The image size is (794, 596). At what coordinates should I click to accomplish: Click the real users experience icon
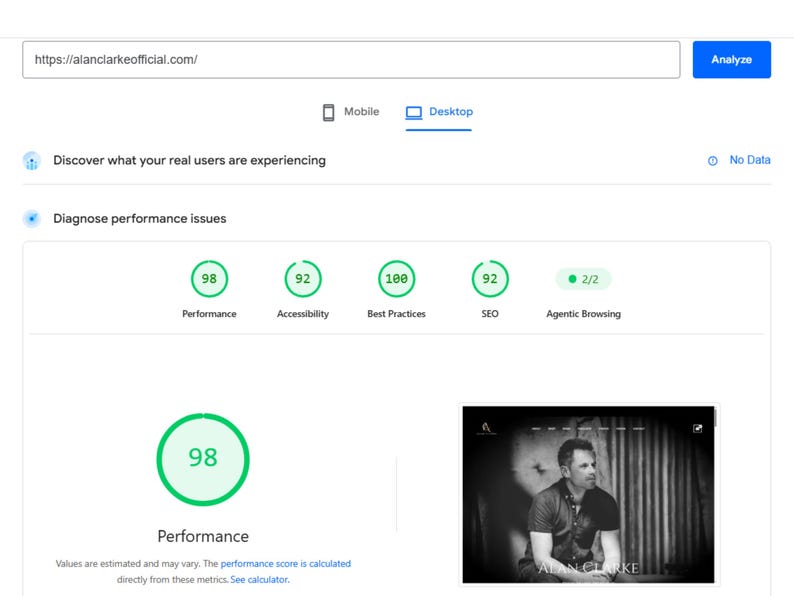click(x=32, y=161)
